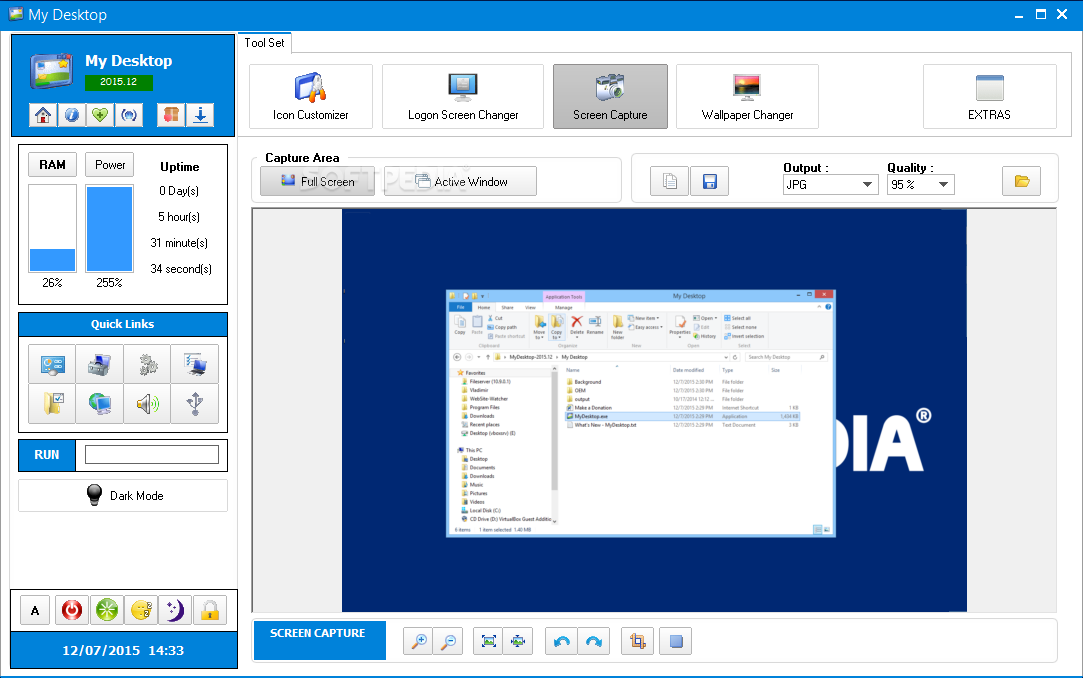Click the 'A' button in power row
This screenshot has height=678, width=1083.
tap(35, 610)
